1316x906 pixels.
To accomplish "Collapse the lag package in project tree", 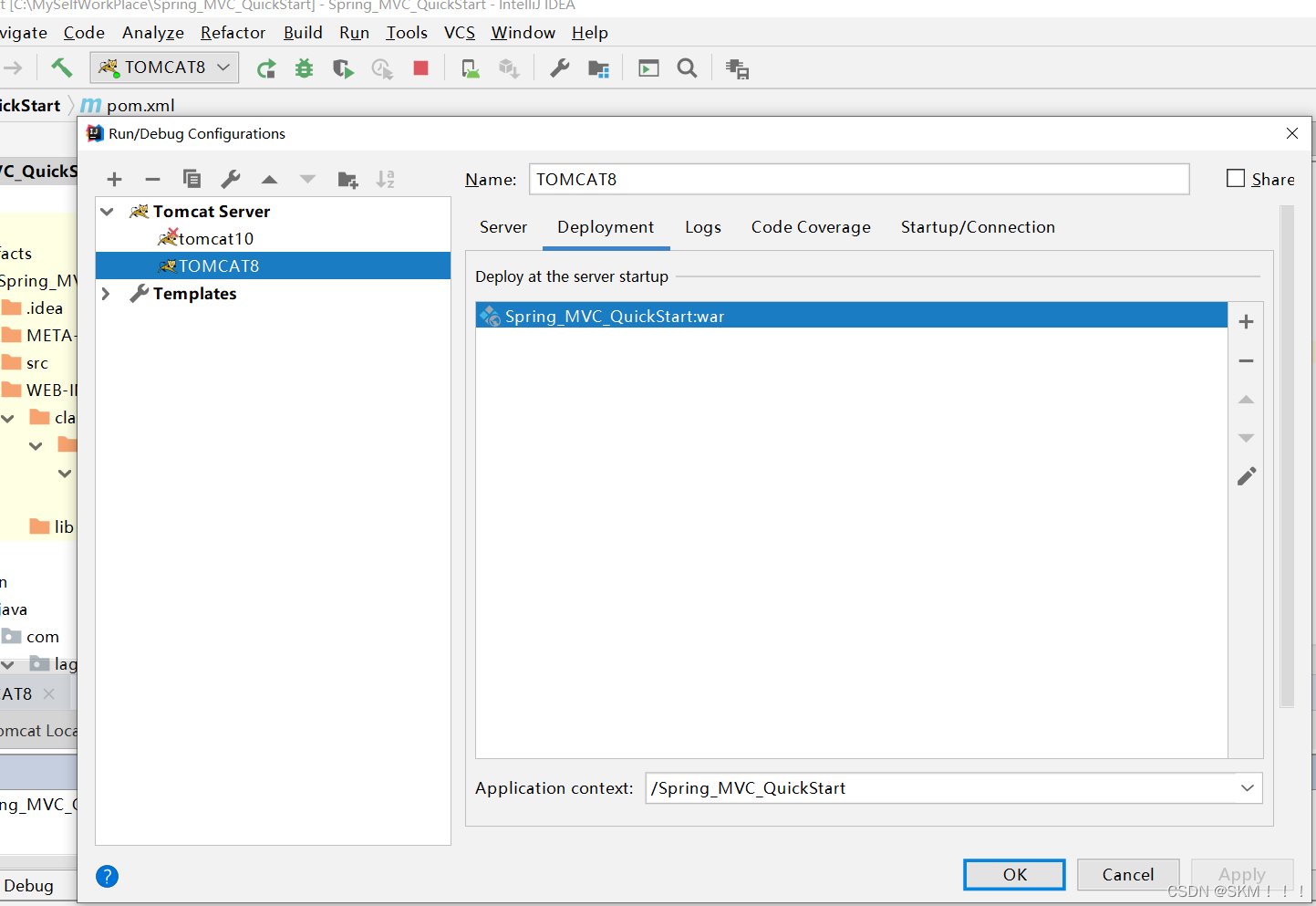I will tap(7, 665).
